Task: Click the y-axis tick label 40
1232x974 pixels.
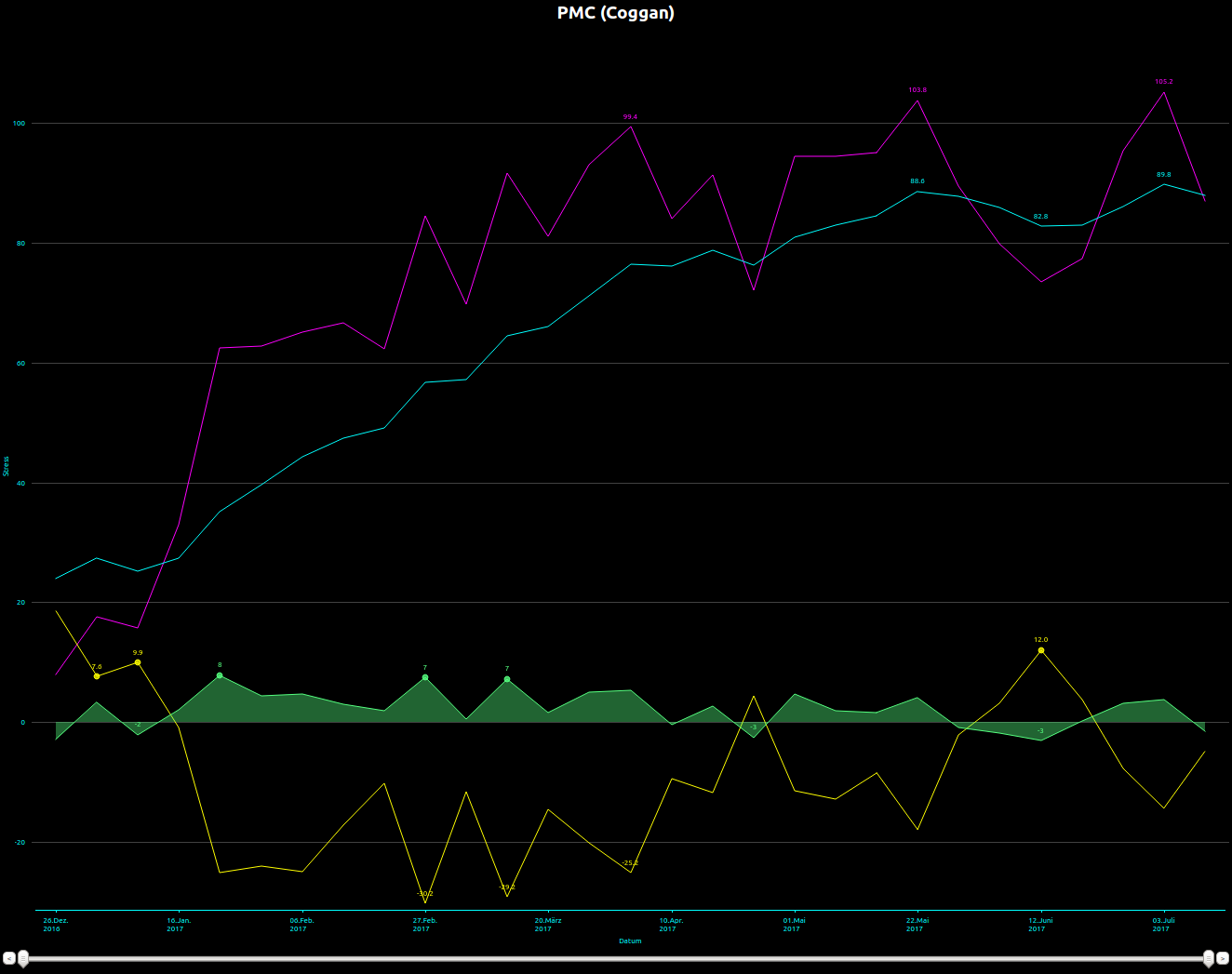Action: click(20, 484)
